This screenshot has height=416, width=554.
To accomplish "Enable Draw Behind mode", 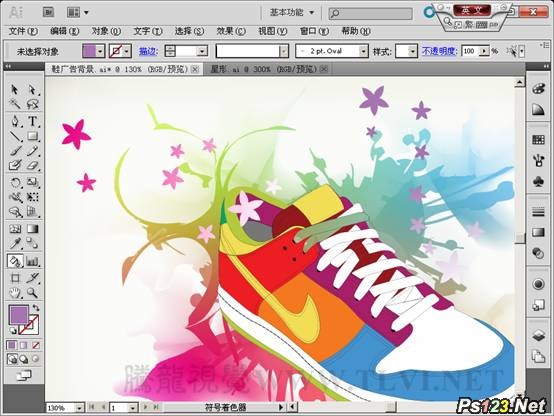I will click(x=24, y=359).
